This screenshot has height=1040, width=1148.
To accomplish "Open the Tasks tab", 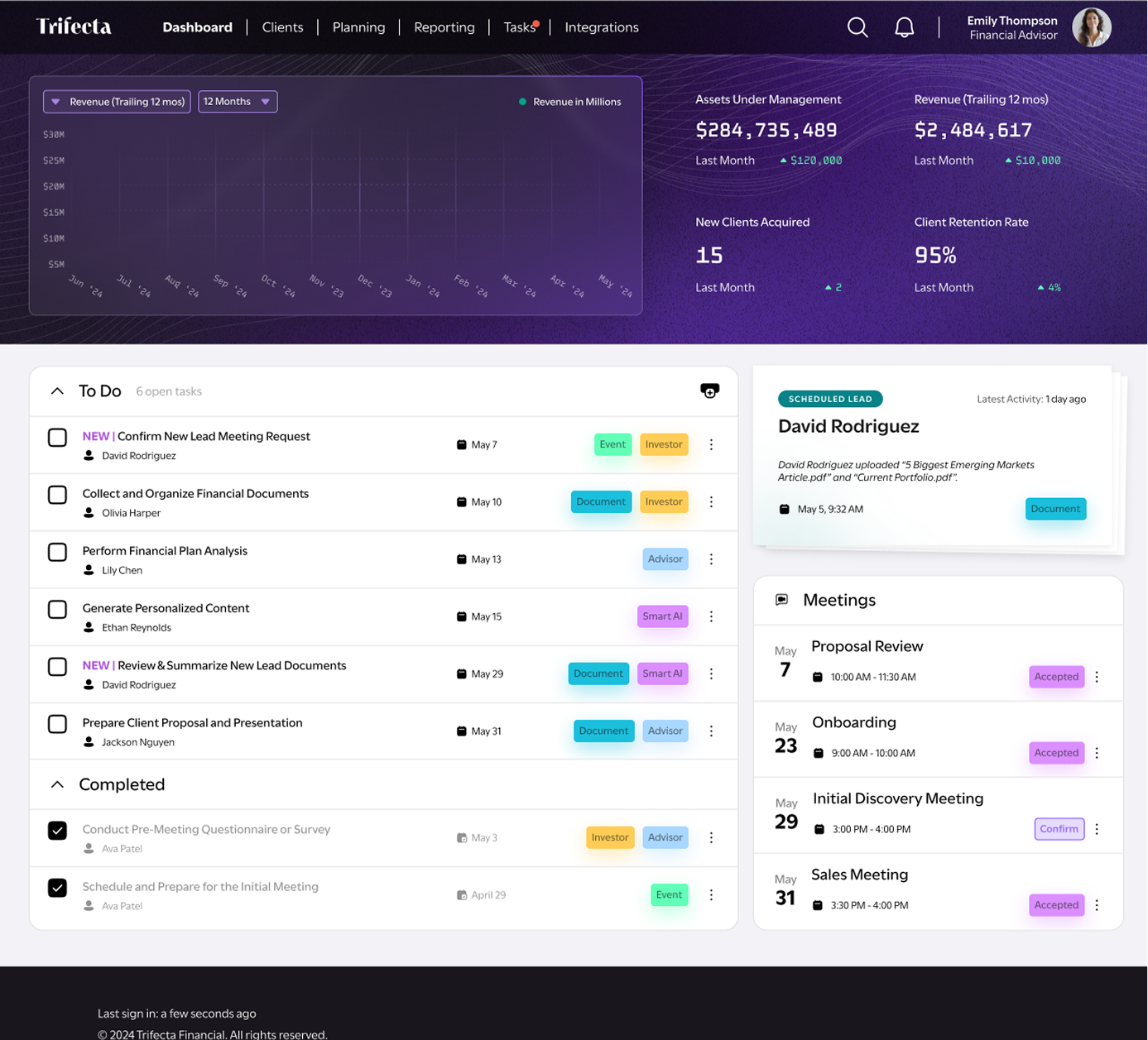I will (520, 27).
